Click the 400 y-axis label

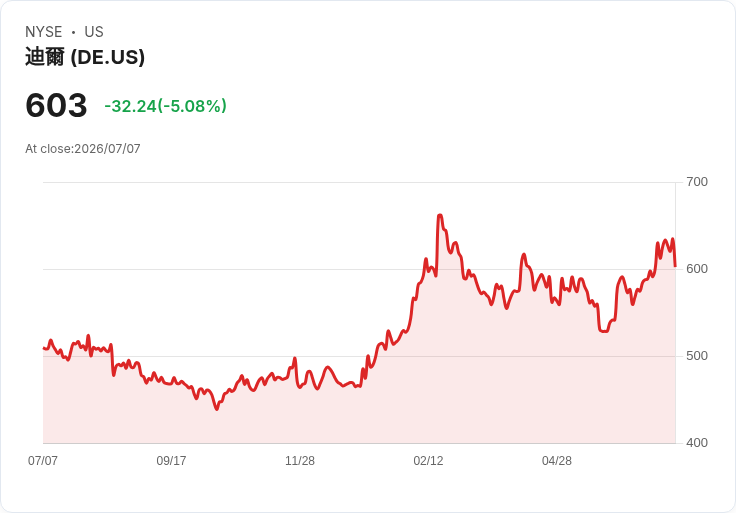[697, 443]
